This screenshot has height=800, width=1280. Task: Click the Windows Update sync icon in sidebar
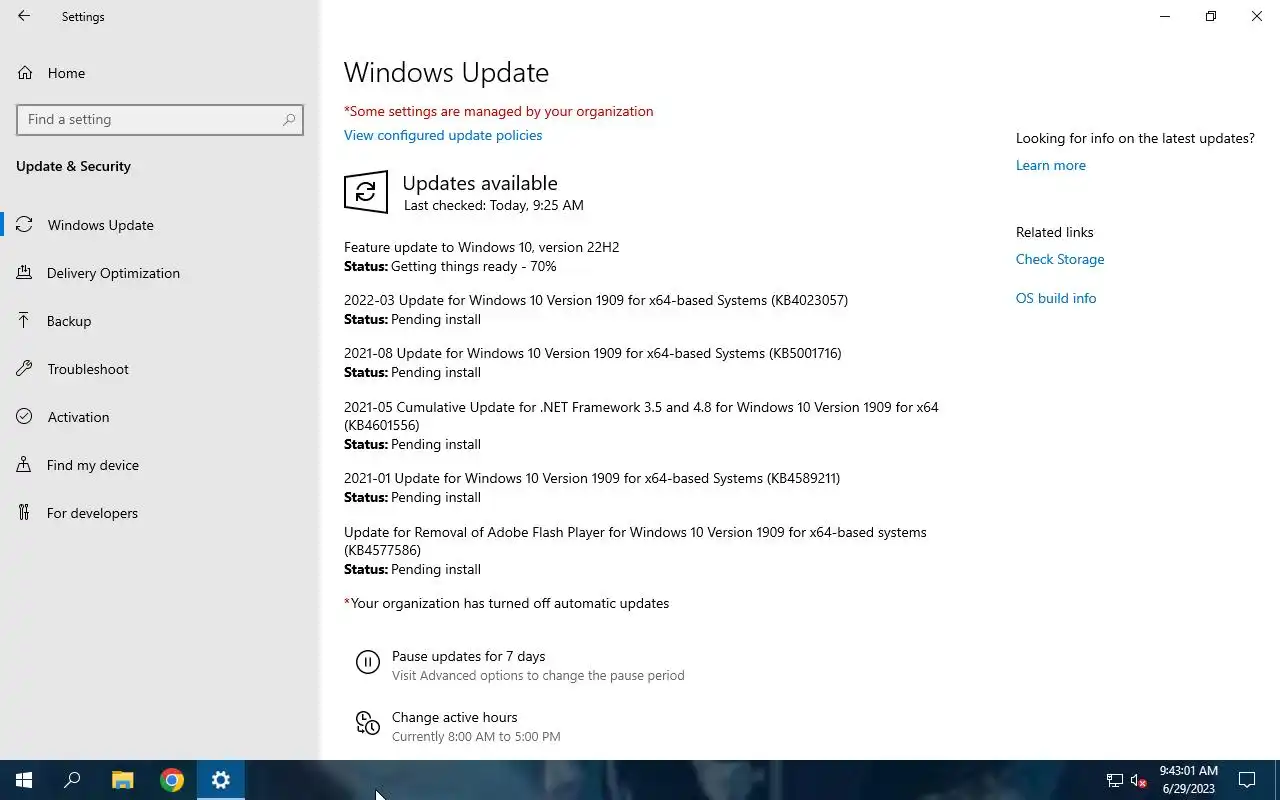24,225
